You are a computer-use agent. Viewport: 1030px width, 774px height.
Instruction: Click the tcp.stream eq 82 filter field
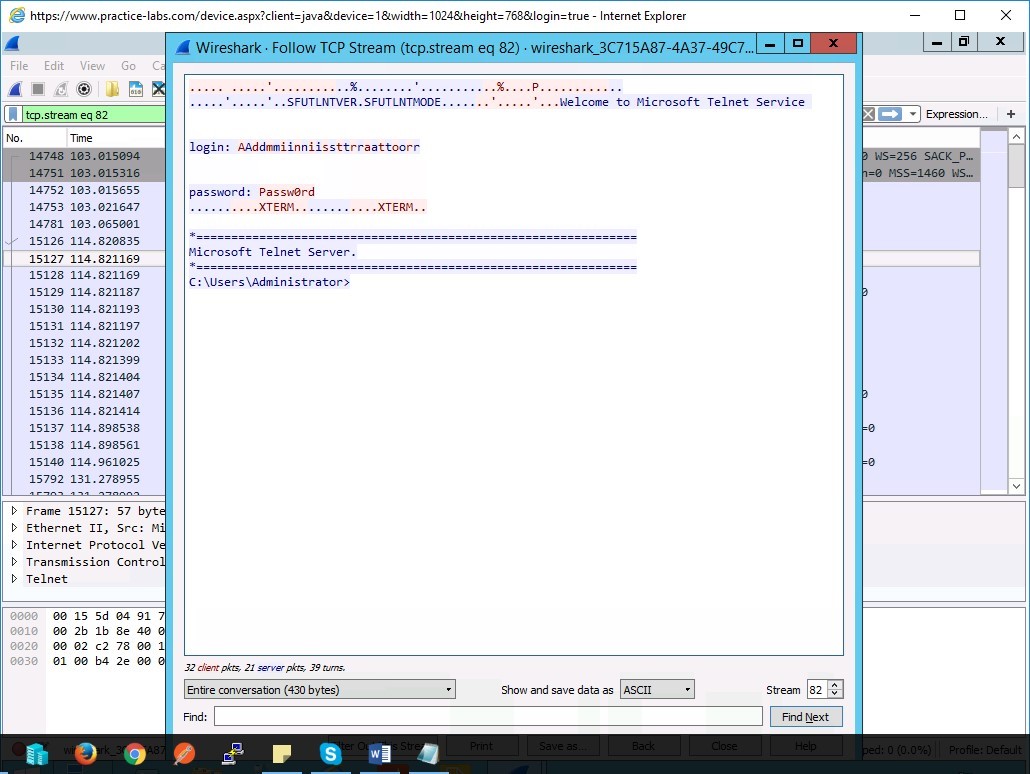(x=93, y=114)
